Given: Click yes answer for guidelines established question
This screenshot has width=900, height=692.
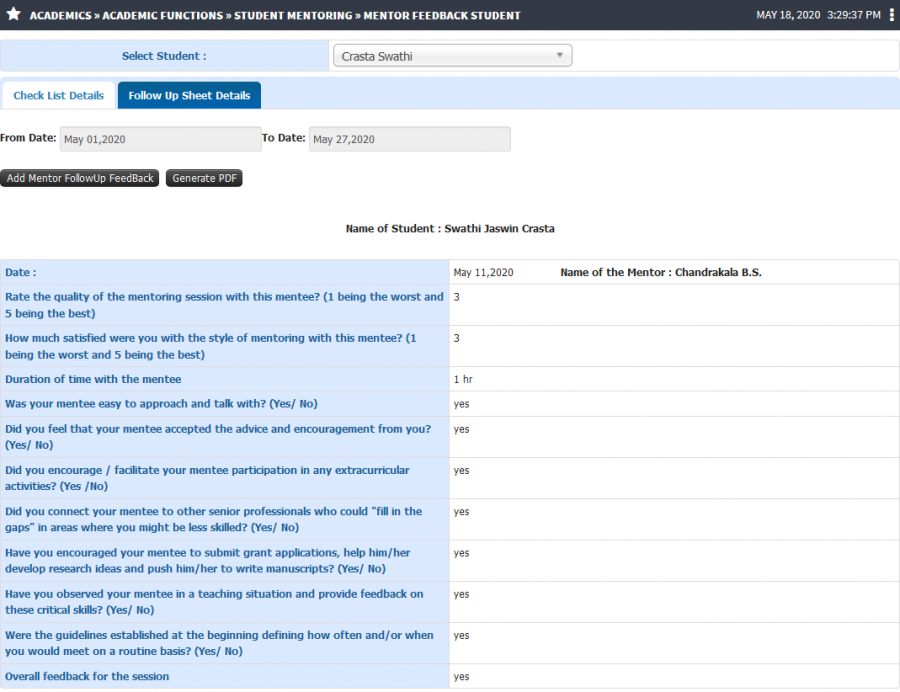Looking at the screenshot, I should click(x=461, y=636).
